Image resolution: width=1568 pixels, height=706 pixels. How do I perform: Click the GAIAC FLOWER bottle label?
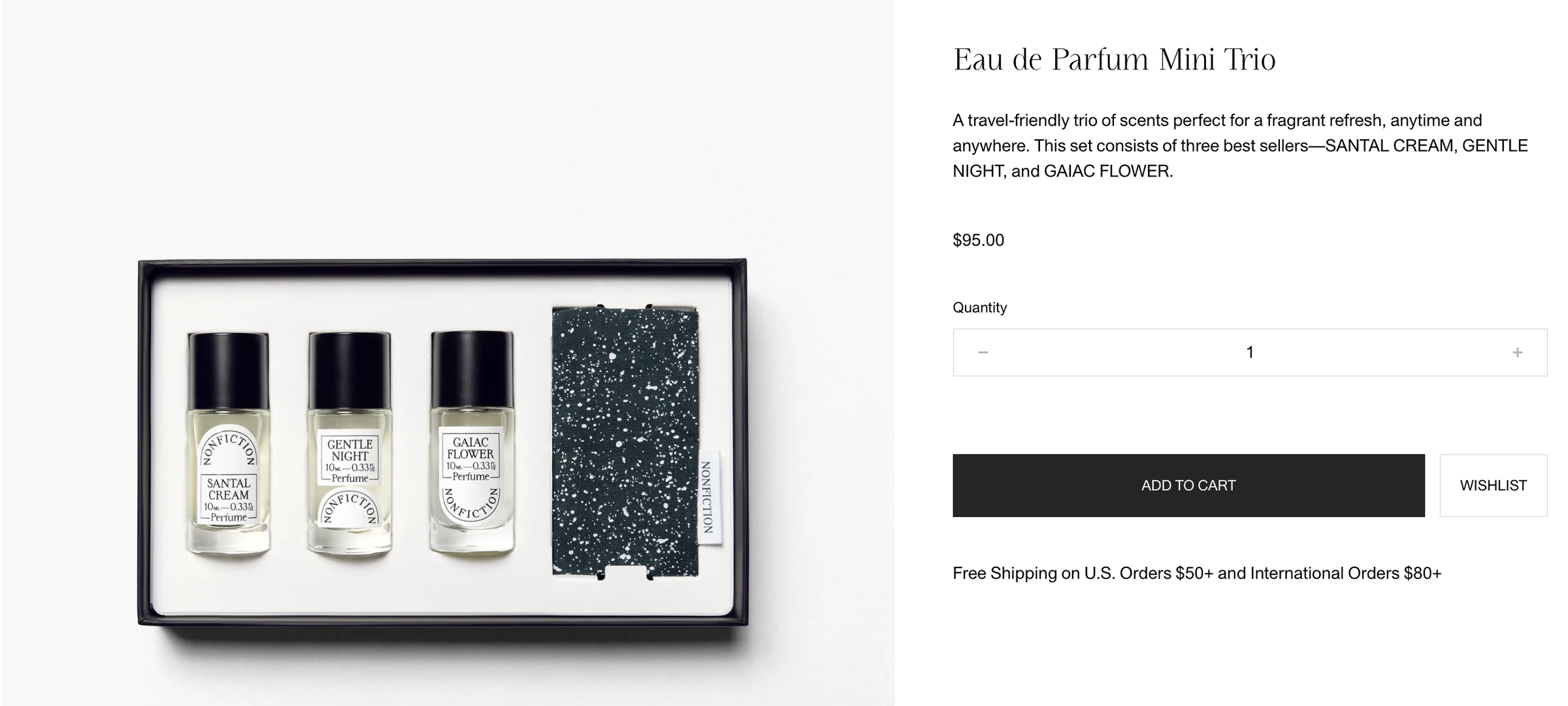click(x=470, y=457)
